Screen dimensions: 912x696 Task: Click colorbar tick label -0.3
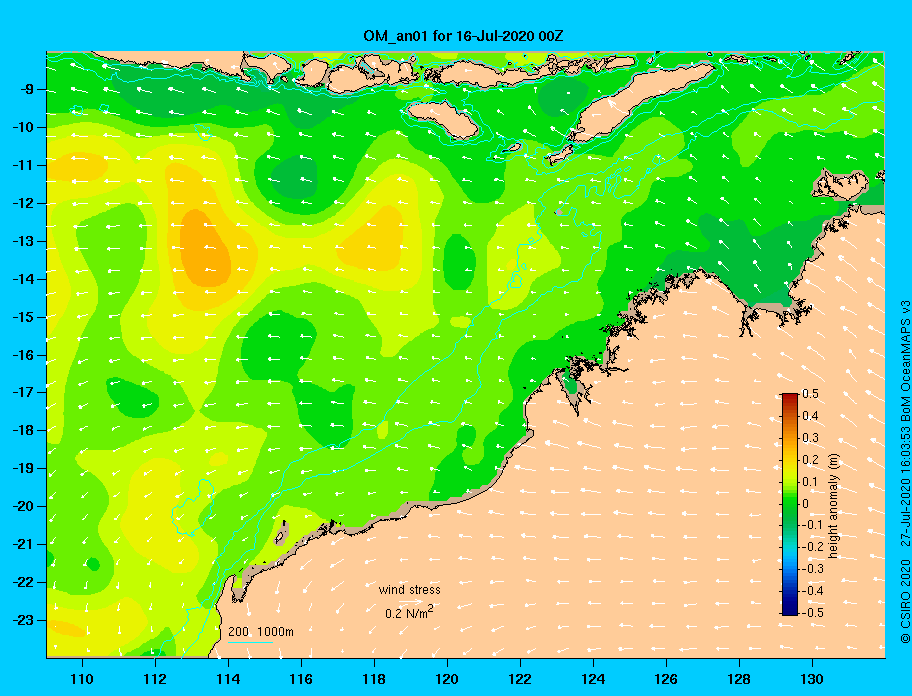coord(812,569)
